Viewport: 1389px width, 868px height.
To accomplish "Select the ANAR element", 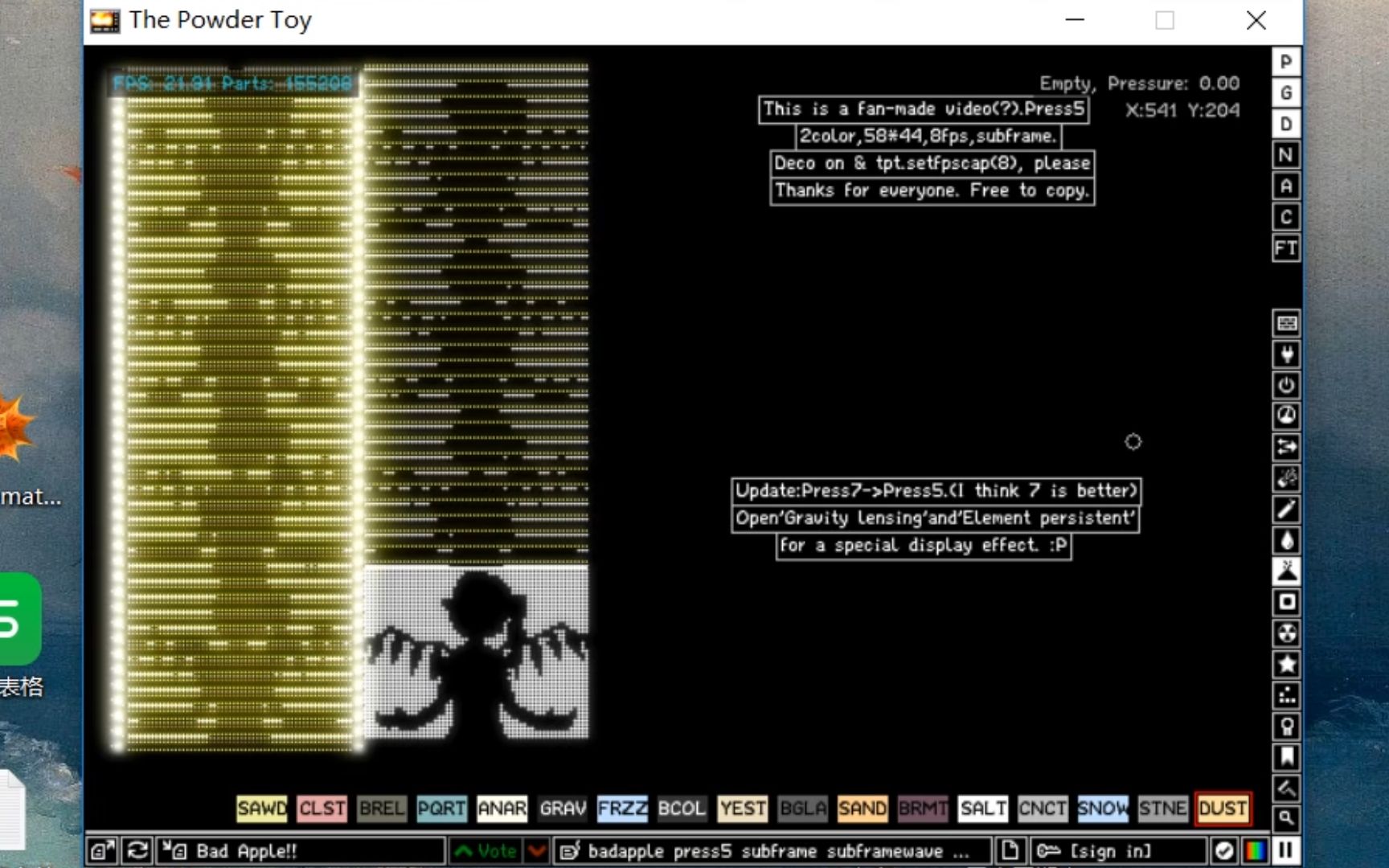I will [502, 808].
